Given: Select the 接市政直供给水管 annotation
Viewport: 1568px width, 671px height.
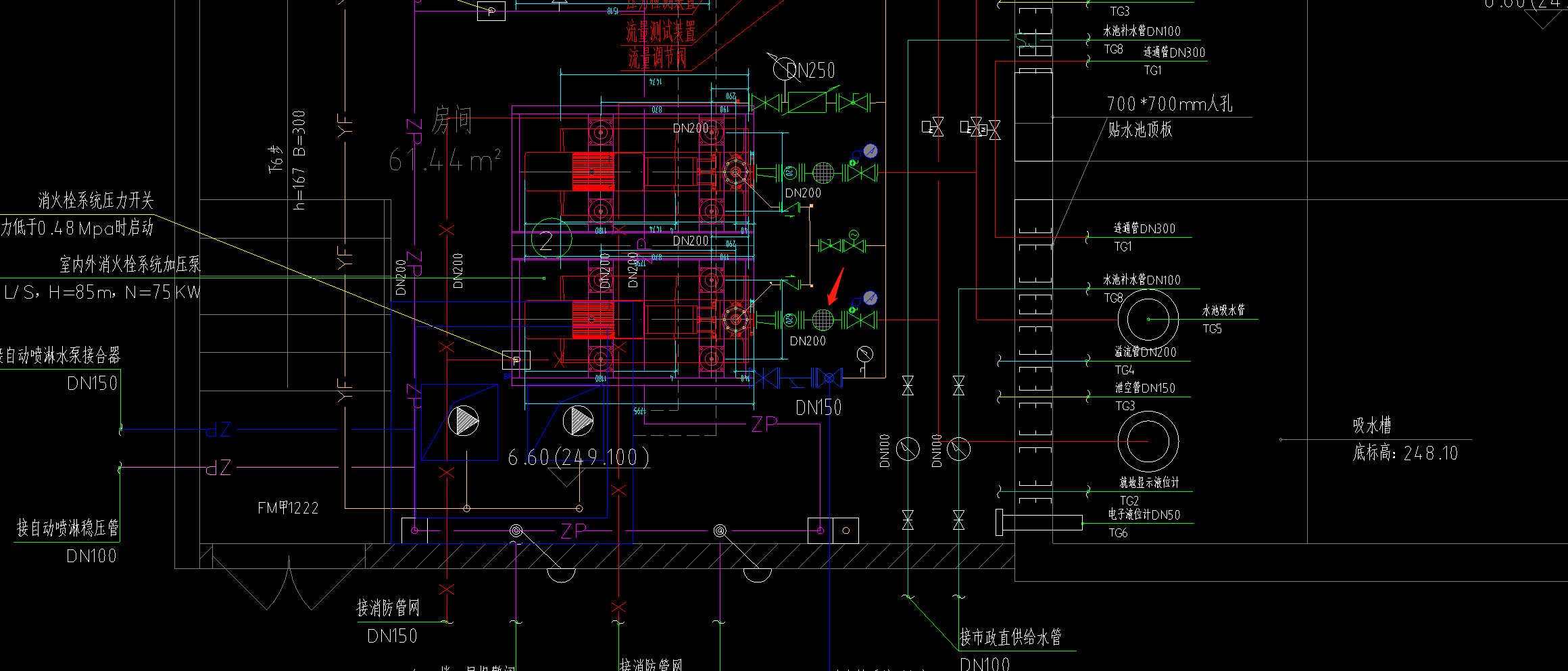Looking at the screenshot, I should pyautogui.click(x=1010, y=637).
